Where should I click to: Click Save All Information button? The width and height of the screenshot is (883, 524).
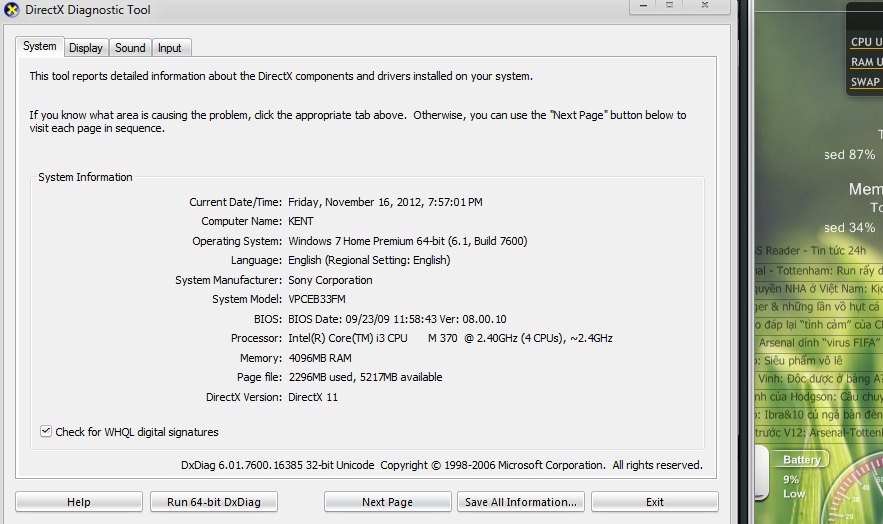[x=521, y=502]
